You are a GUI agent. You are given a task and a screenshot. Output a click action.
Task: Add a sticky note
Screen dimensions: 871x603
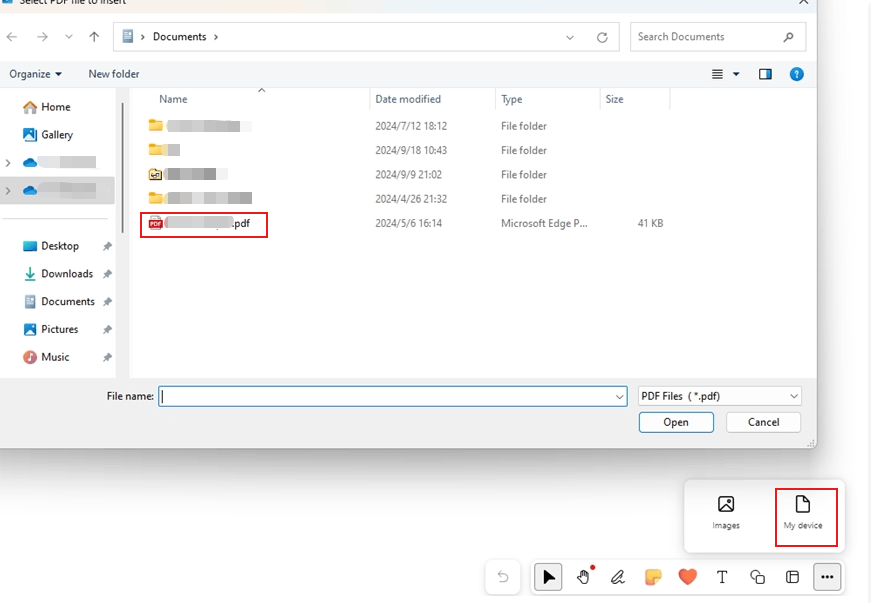653,577
